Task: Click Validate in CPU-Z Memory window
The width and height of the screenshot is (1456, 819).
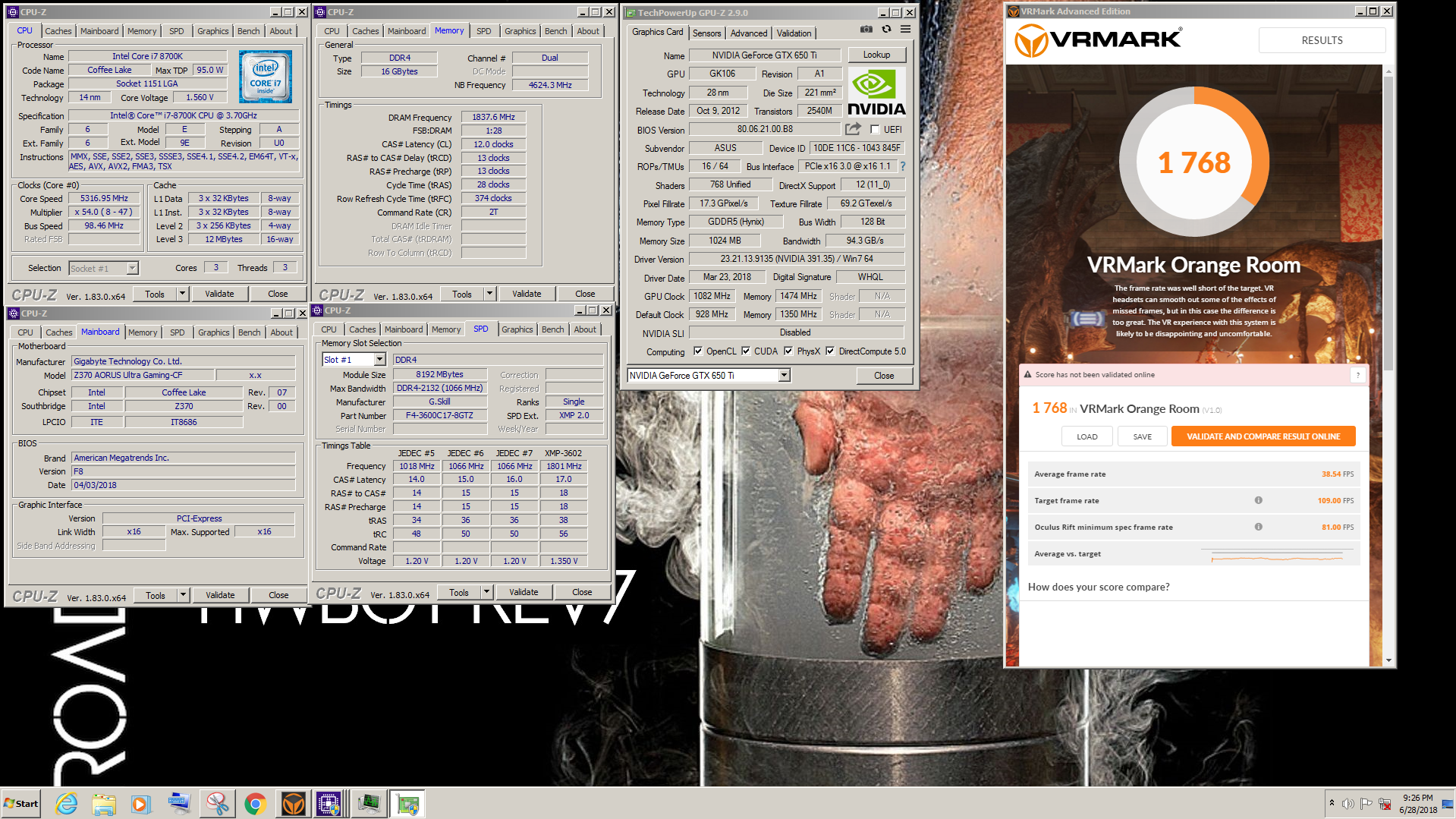Action: [527, 294]
